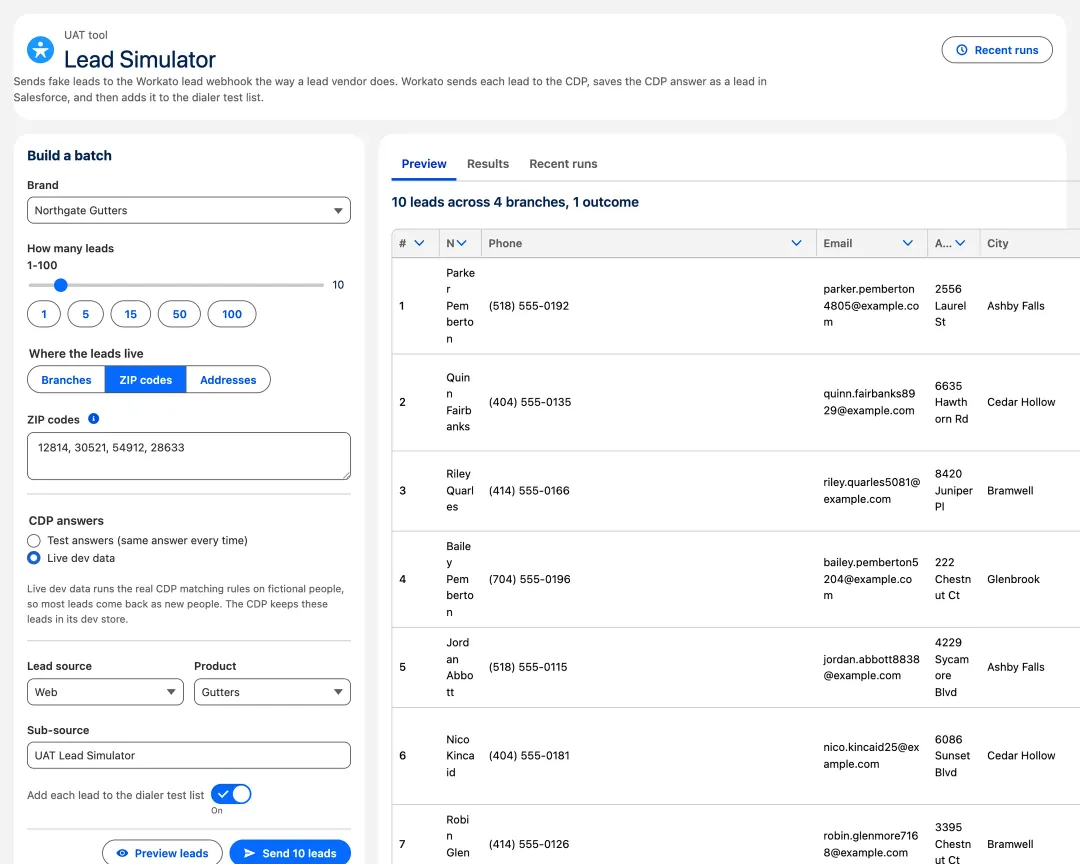Click the Lead Simulator accessibility figure icon
Image resolution: width=1080 pixels, height=864 pixels.
point(40,50)
